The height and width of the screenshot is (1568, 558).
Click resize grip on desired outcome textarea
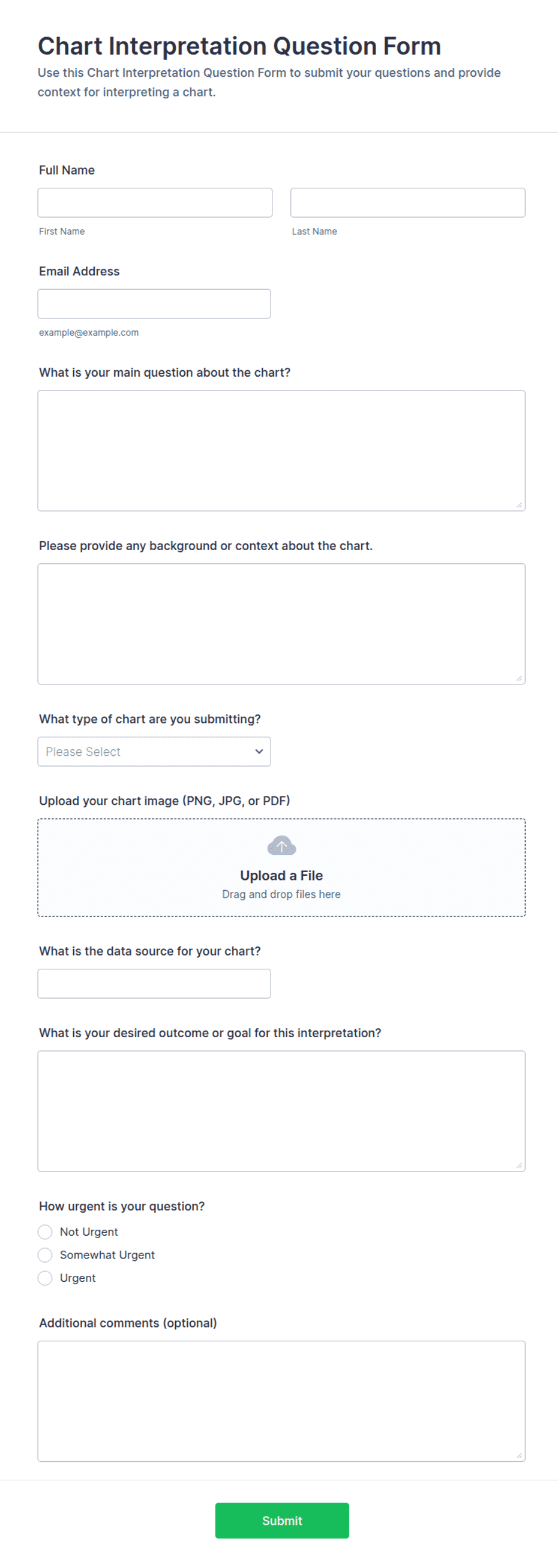pyautogui.click(x=519, y=1165)
